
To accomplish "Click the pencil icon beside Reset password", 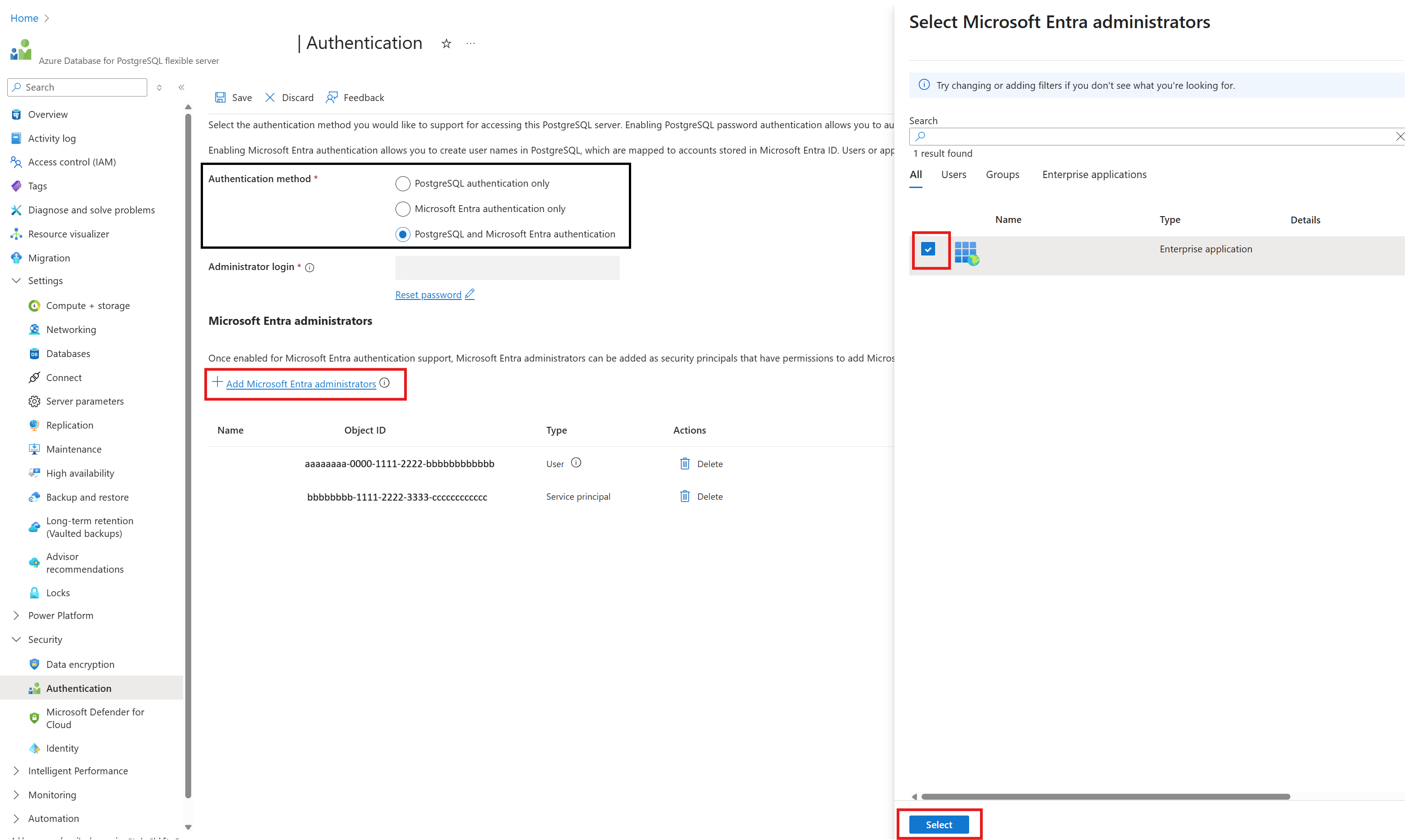I will [x=470, y=294].
